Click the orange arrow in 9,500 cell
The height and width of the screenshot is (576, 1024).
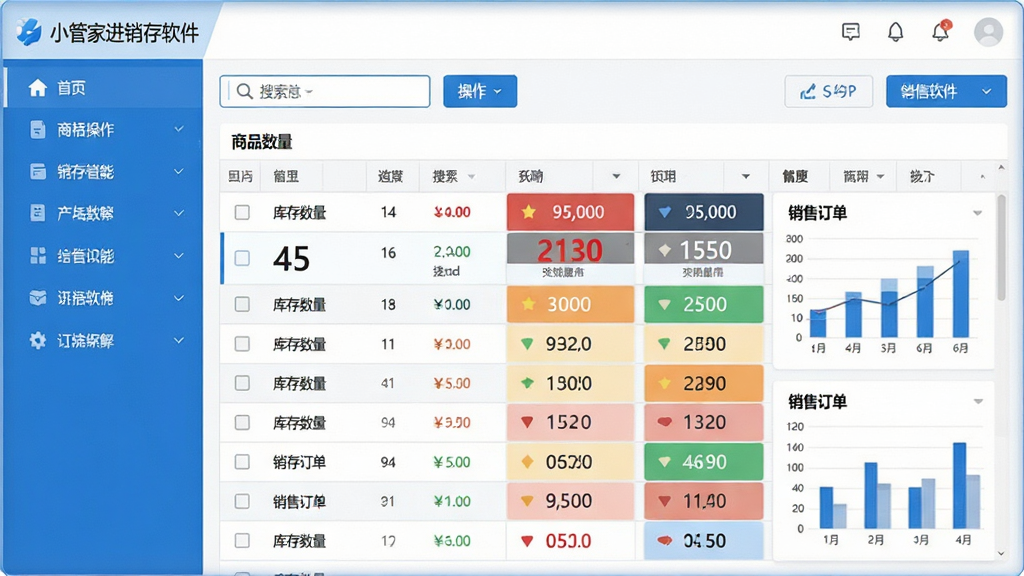pyautogui.click(x=528, y=502)
